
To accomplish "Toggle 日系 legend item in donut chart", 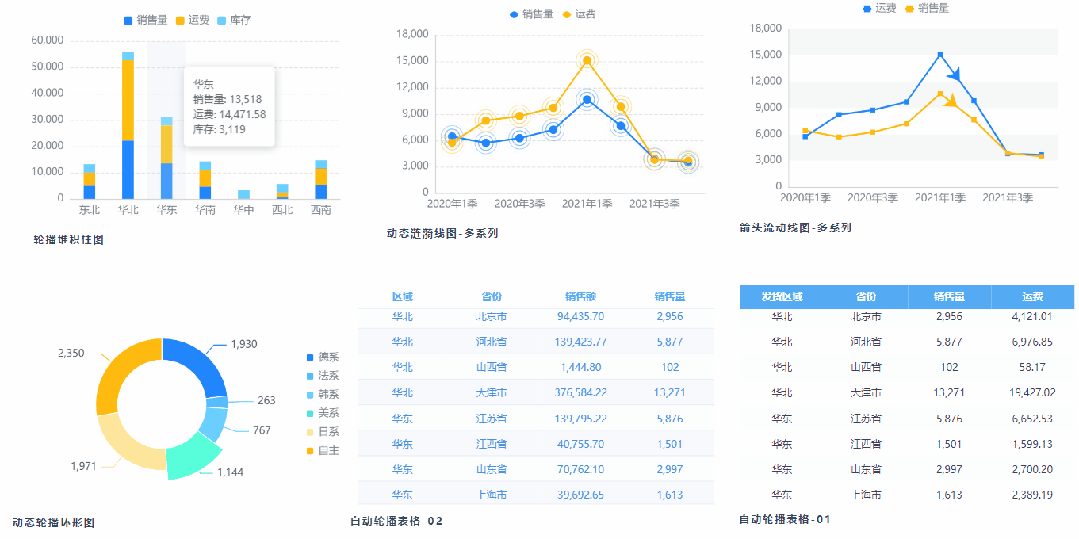I will [x=323, y=432].
